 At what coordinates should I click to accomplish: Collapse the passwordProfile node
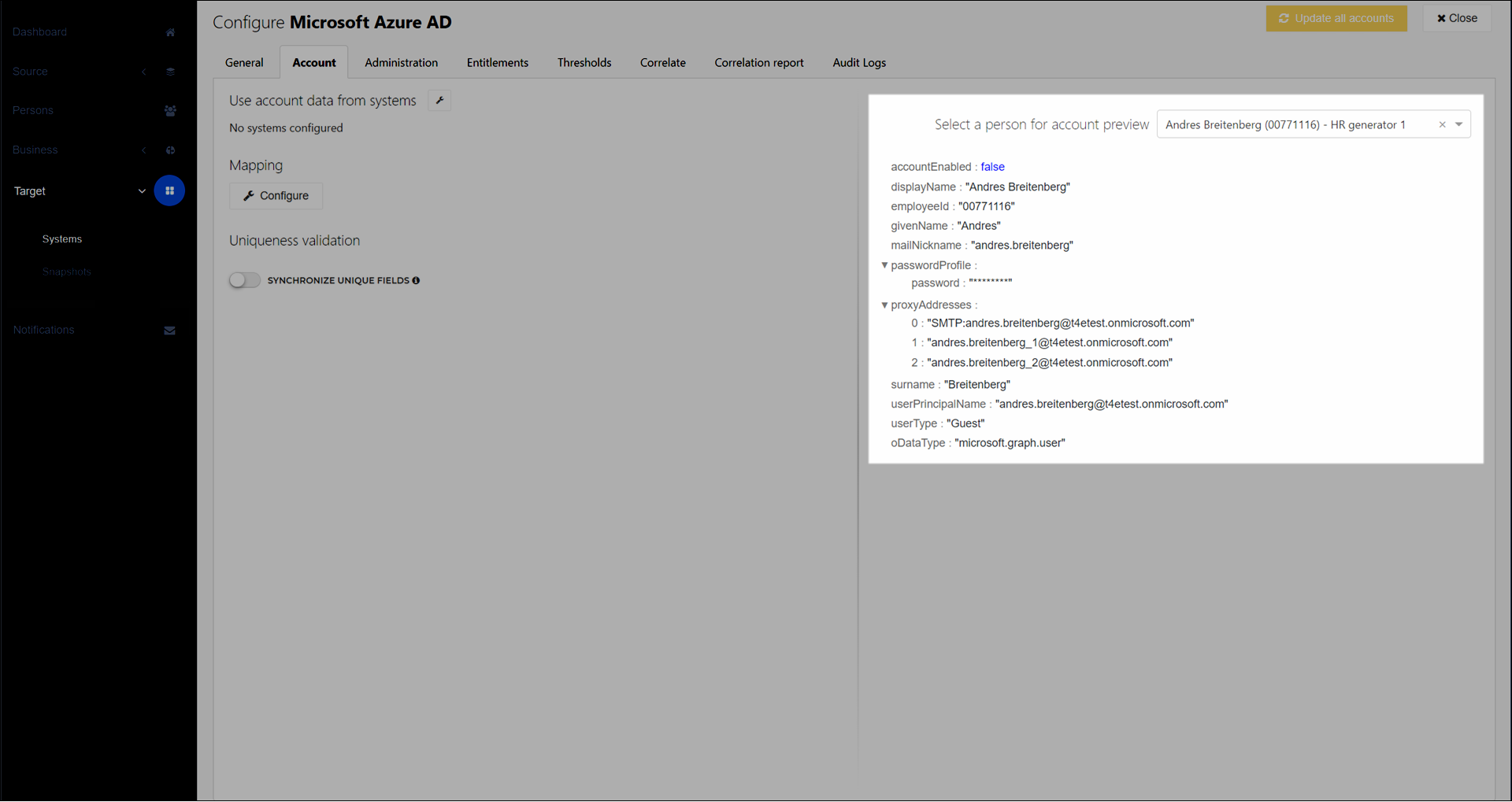(884, 265)
